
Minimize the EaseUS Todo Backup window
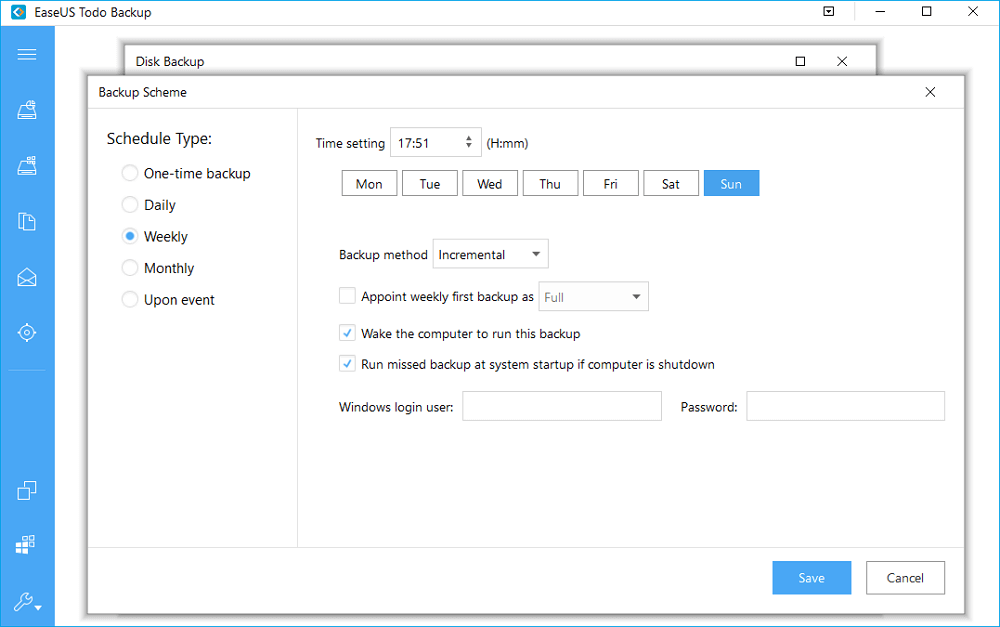click(x=880, y=11)
